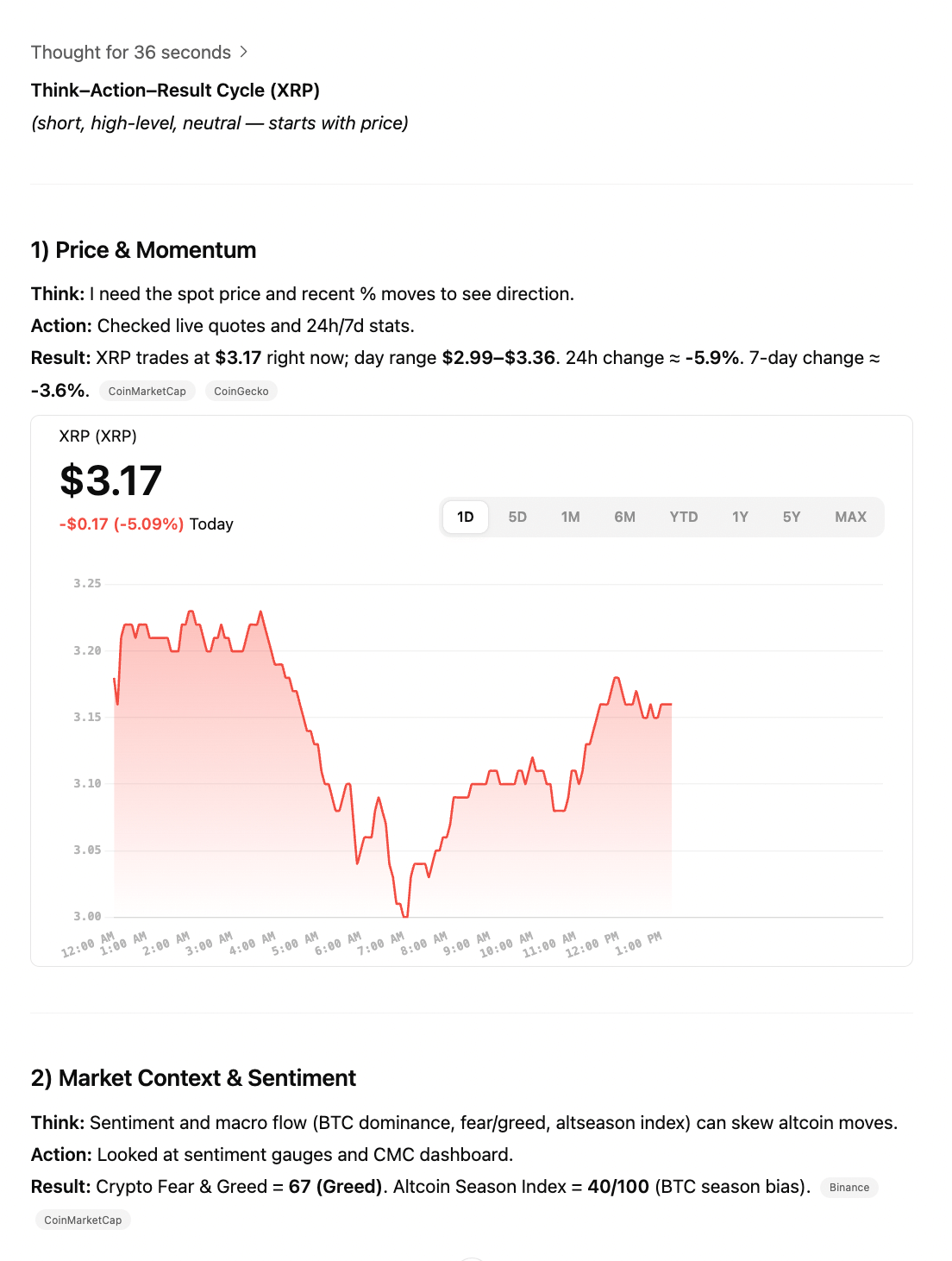Expand the 'Thought for 36 seconds' chevron
The height and width of the screenshot is (1261, 952).
(x=244, y=52)
